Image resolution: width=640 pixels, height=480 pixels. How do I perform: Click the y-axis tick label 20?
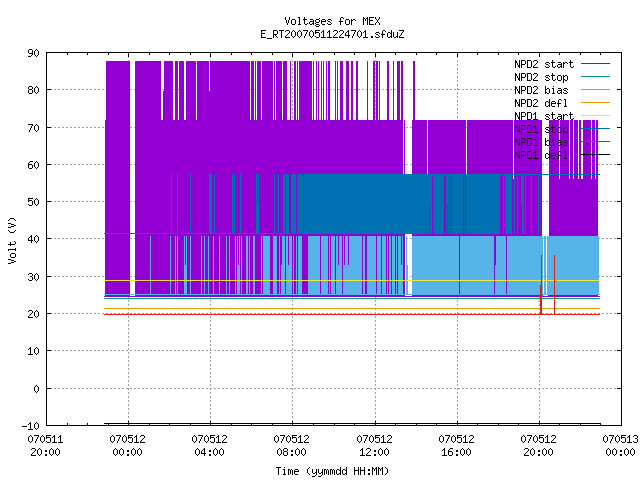[33, 314]
